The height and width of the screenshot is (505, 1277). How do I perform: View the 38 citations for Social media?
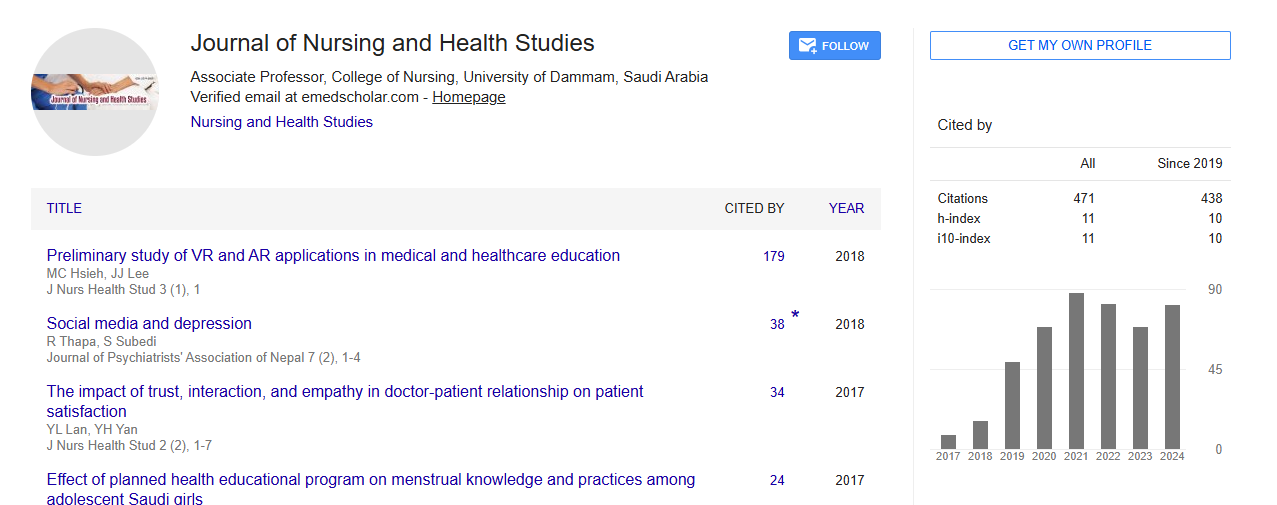click(777, 324)
